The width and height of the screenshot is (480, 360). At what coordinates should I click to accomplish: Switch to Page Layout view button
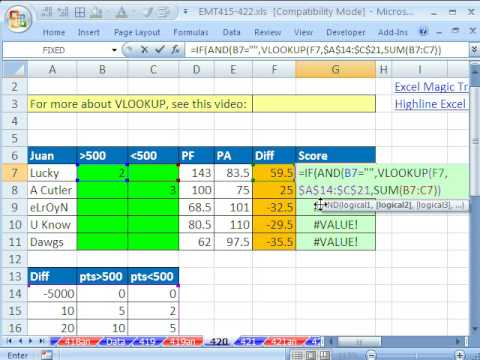coord(311,355)
